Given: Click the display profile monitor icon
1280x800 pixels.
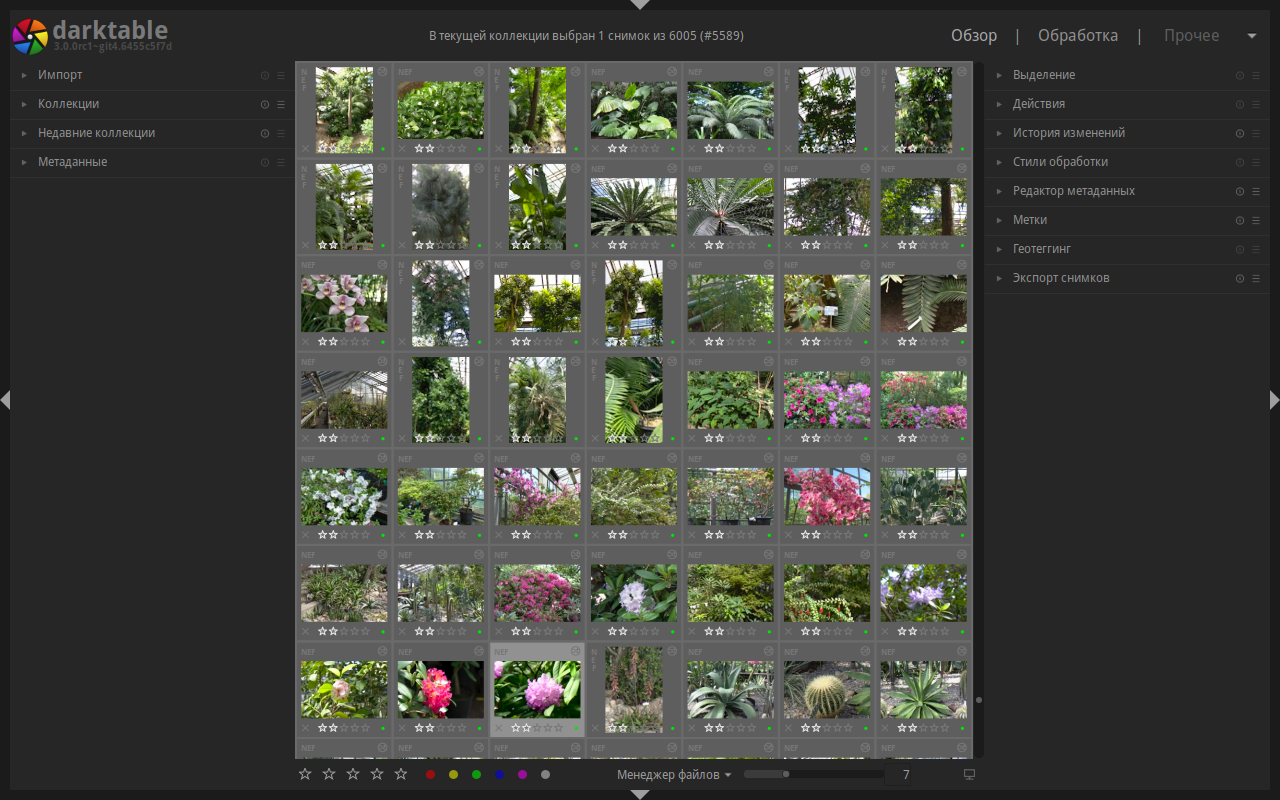Looking at the screenshot, I should (x=968, y=774).
